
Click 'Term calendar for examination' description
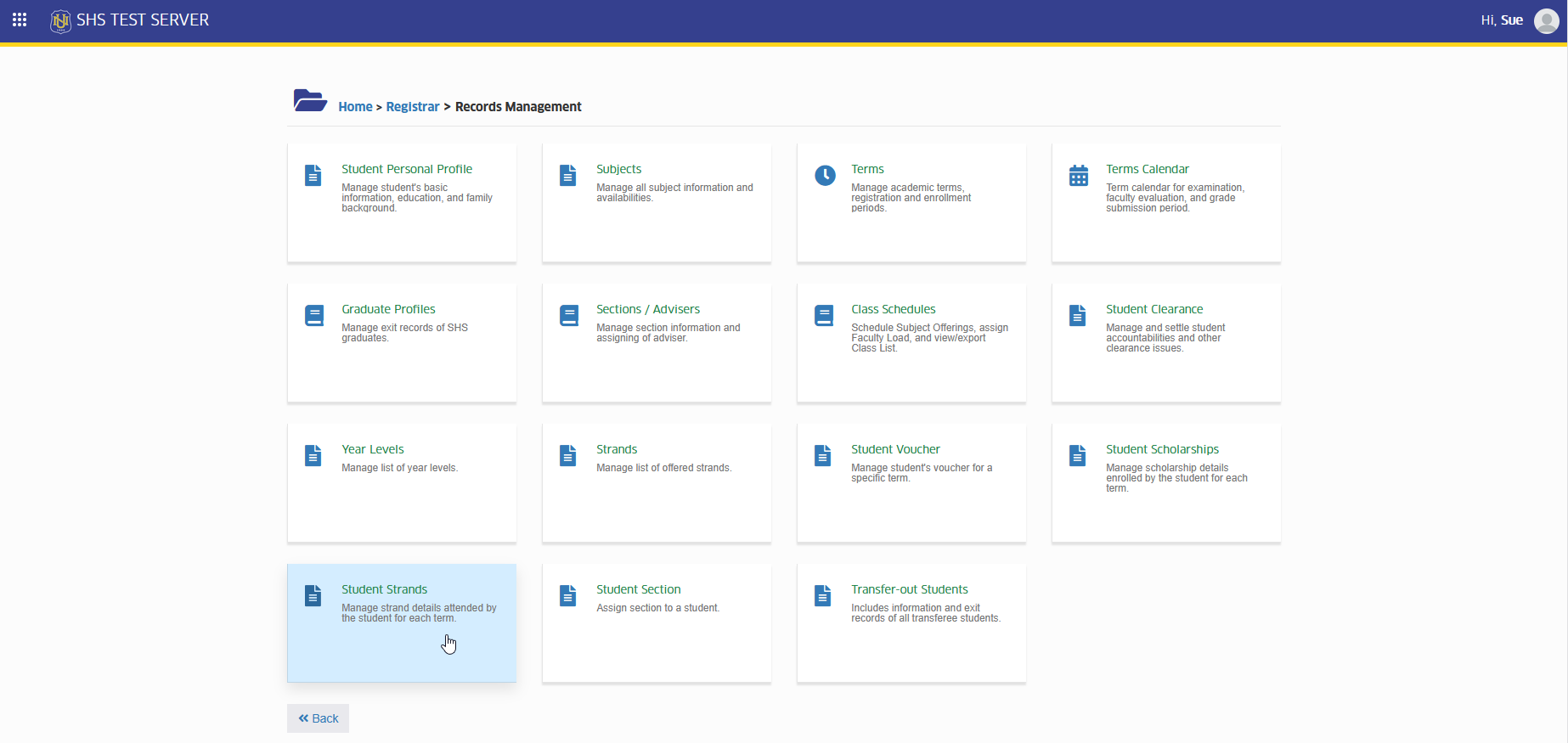[1175, 198]
